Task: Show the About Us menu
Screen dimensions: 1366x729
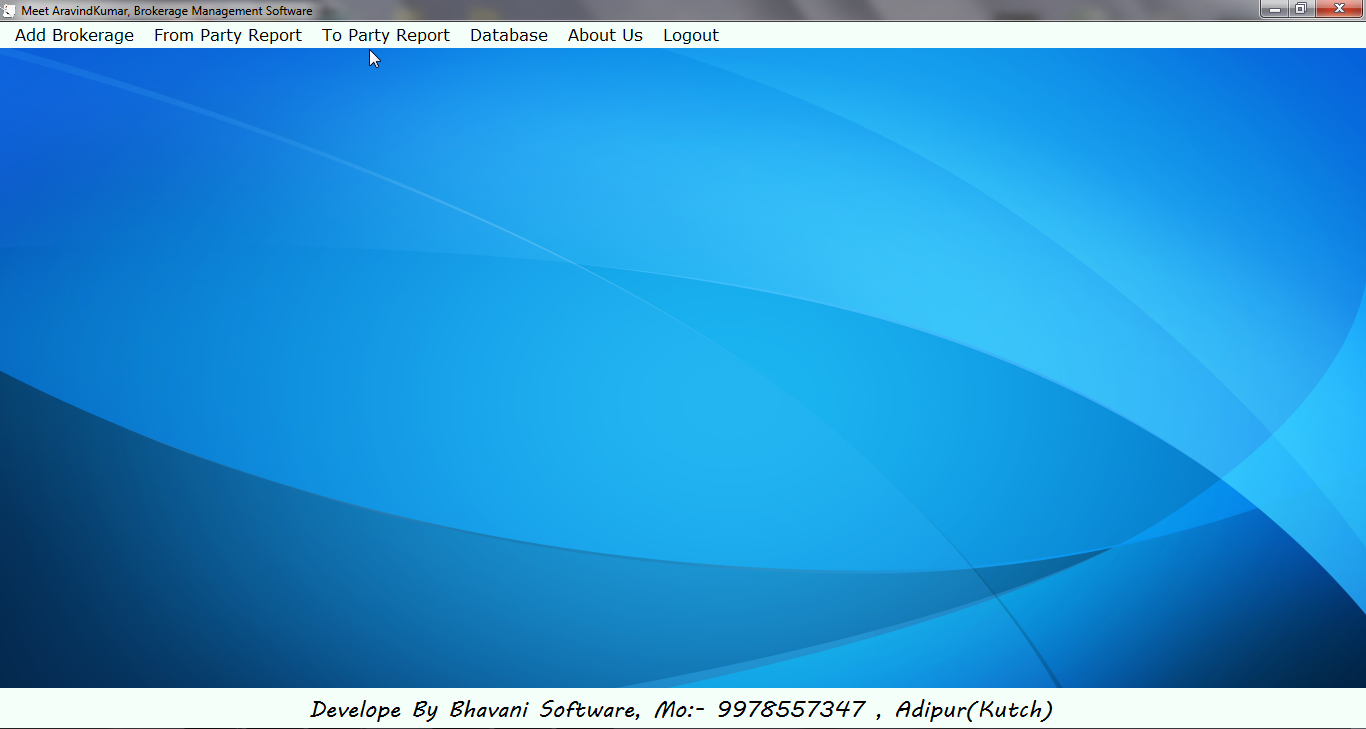Action: click(x=605, y=35)
